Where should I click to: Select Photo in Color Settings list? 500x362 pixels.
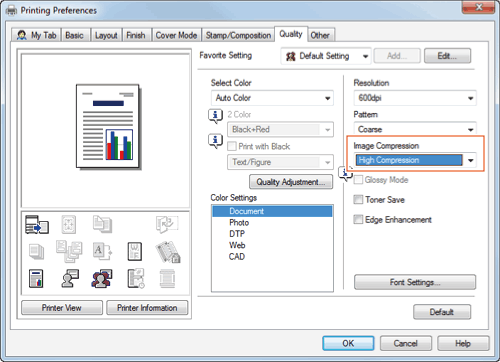[x=272, y=222]
